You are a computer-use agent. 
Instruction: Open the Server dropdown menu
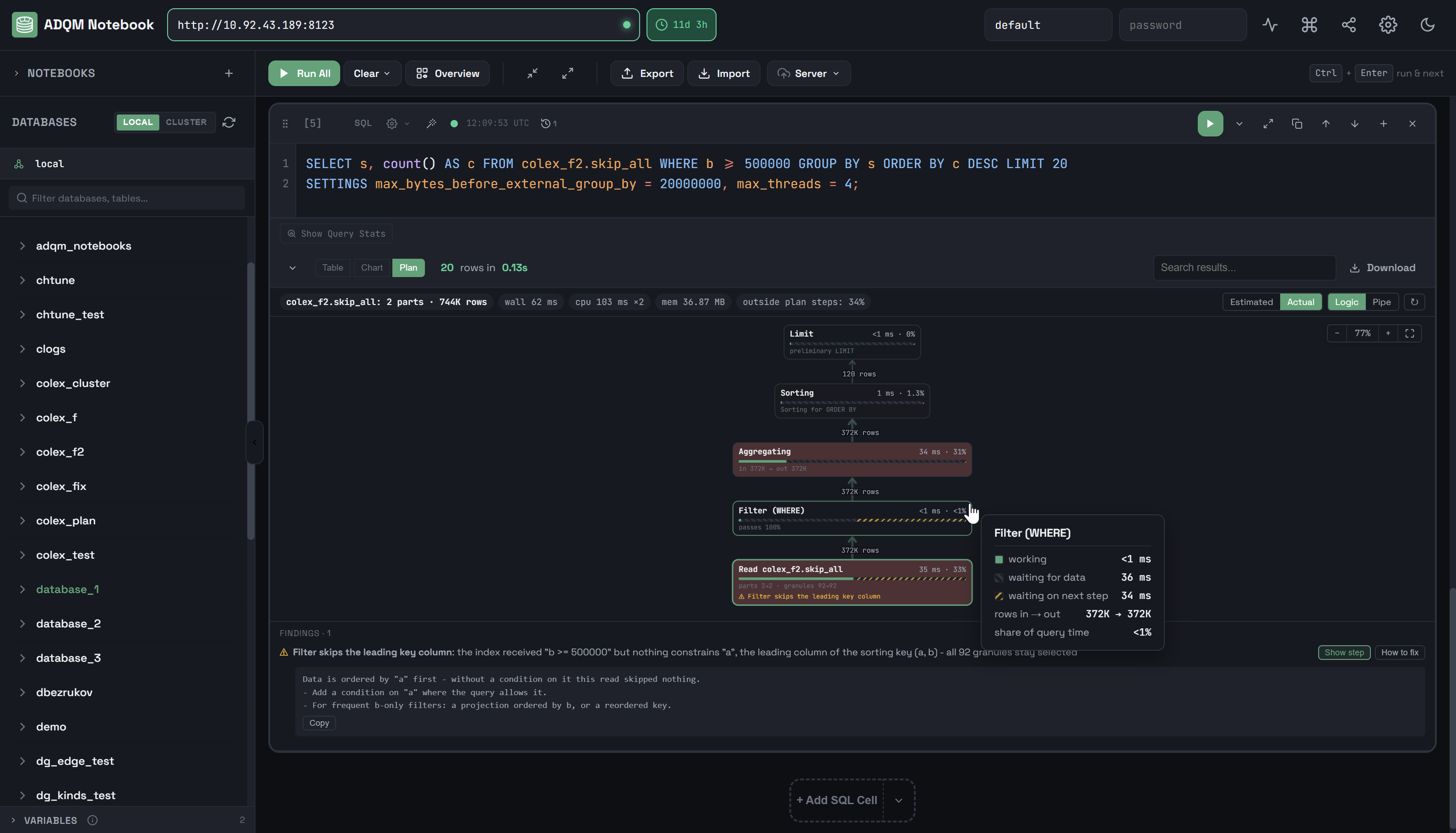(808, 73)
